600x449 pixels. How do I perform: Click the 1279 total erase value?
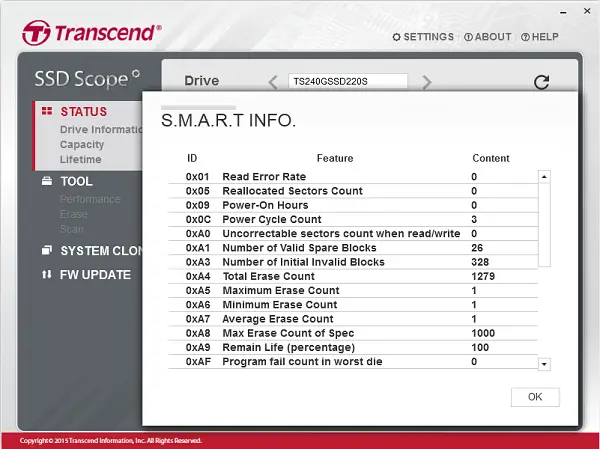pyautogui.click(x=483, y=276)
